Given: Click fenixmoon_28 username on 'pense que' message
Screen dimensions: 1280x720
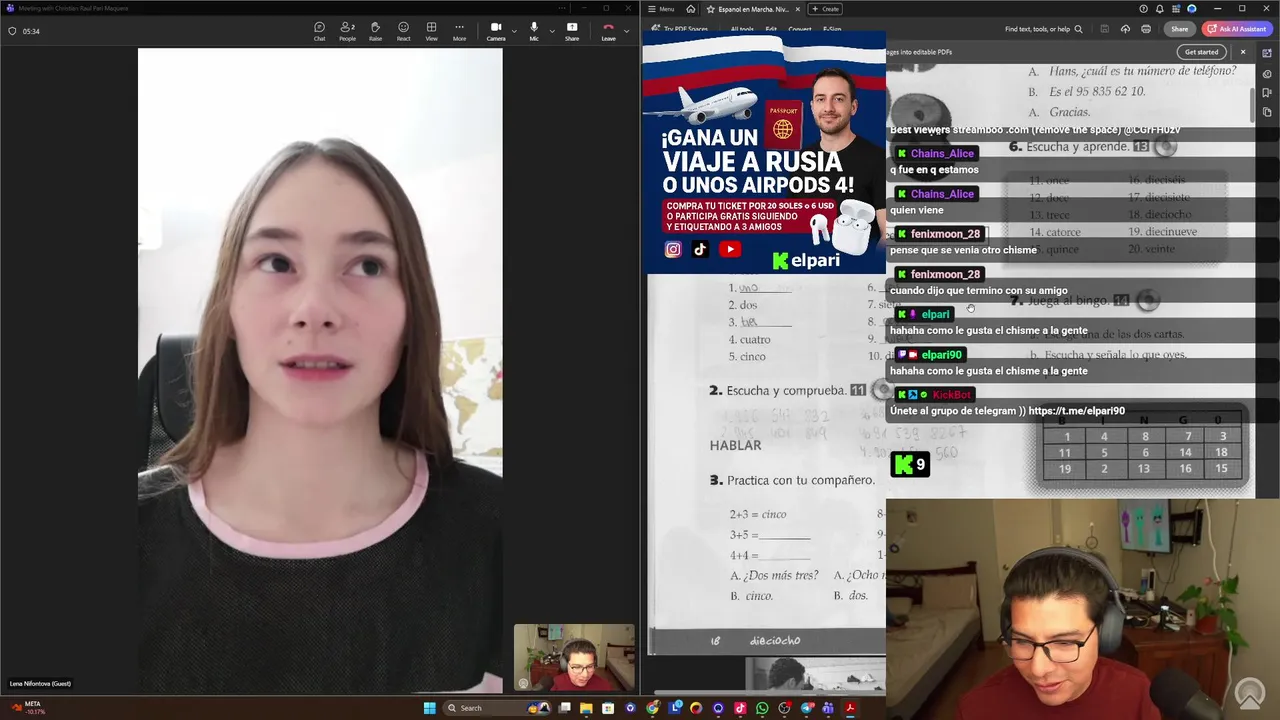Looking at the screenshot, I should pyautogui.click(x=945, y=234).
